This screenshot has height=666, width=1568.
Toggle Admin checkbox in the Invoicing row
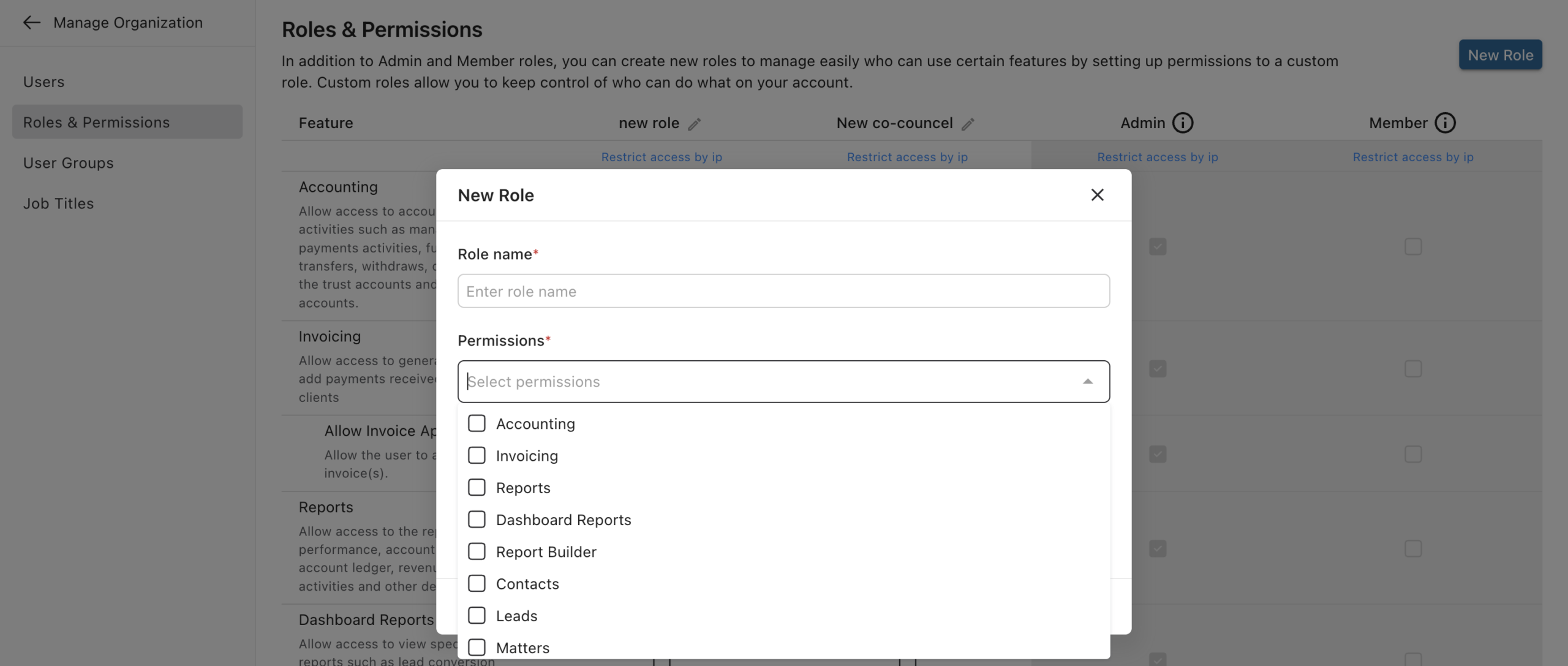tap(1158, 368)
